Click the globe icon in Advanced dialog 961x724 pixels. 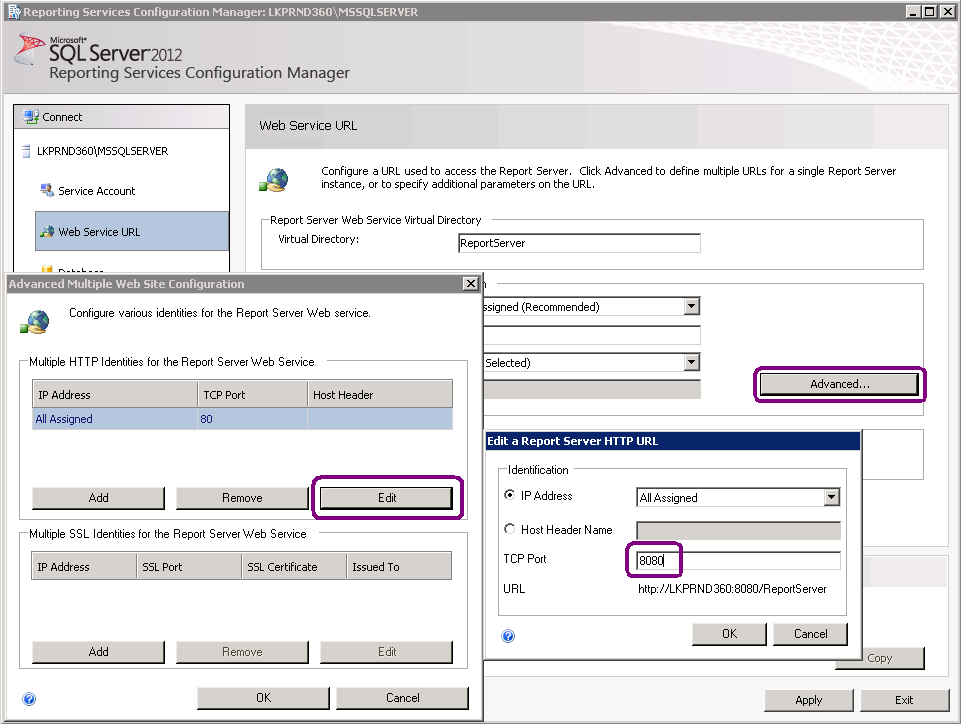pos(34,321)
